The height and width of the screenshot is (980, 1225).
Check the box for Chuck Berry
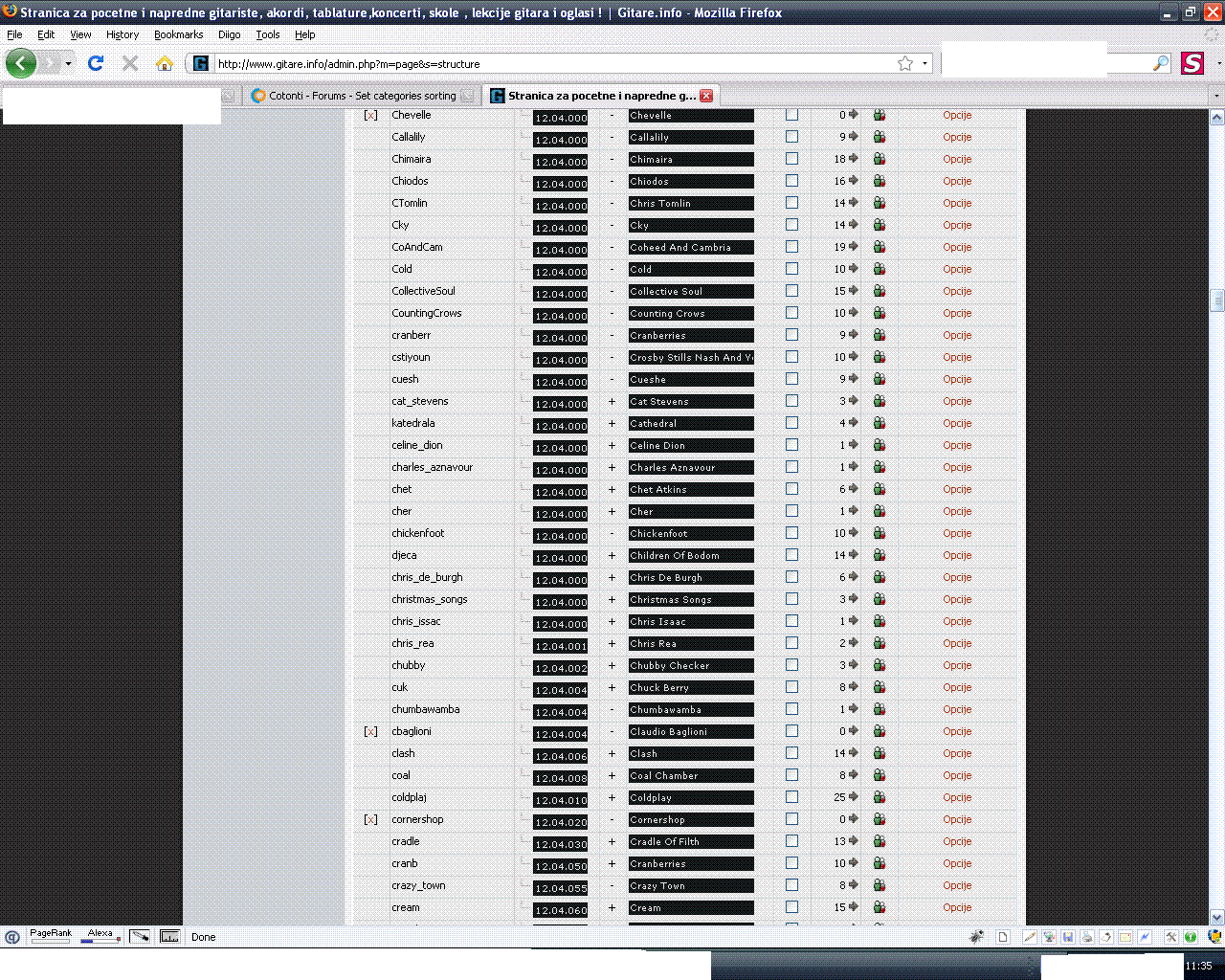point(791,687)
